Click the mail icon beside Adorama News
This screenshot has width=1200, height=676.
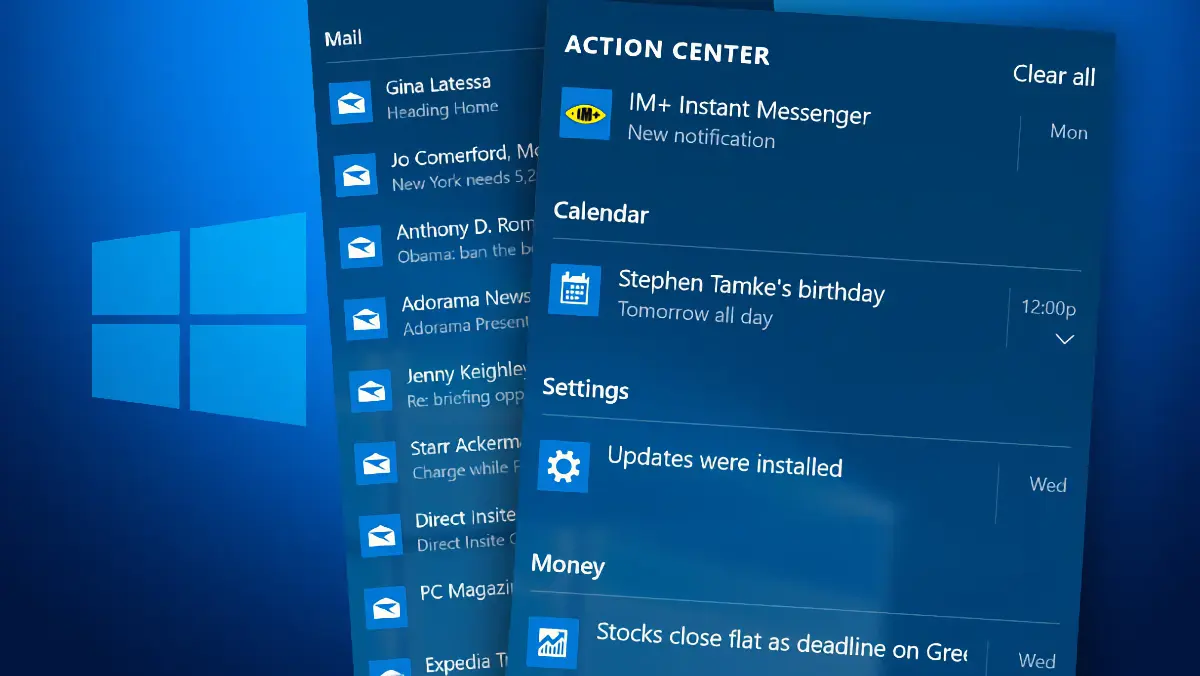[366, 318]
